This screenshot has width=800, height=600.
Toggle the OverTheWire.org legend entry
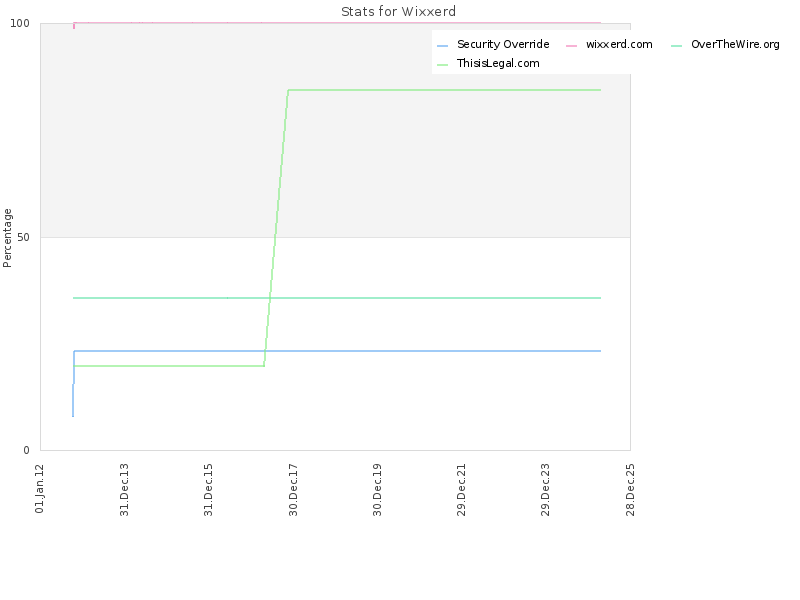pyautogui.click(x=735, y=45)
